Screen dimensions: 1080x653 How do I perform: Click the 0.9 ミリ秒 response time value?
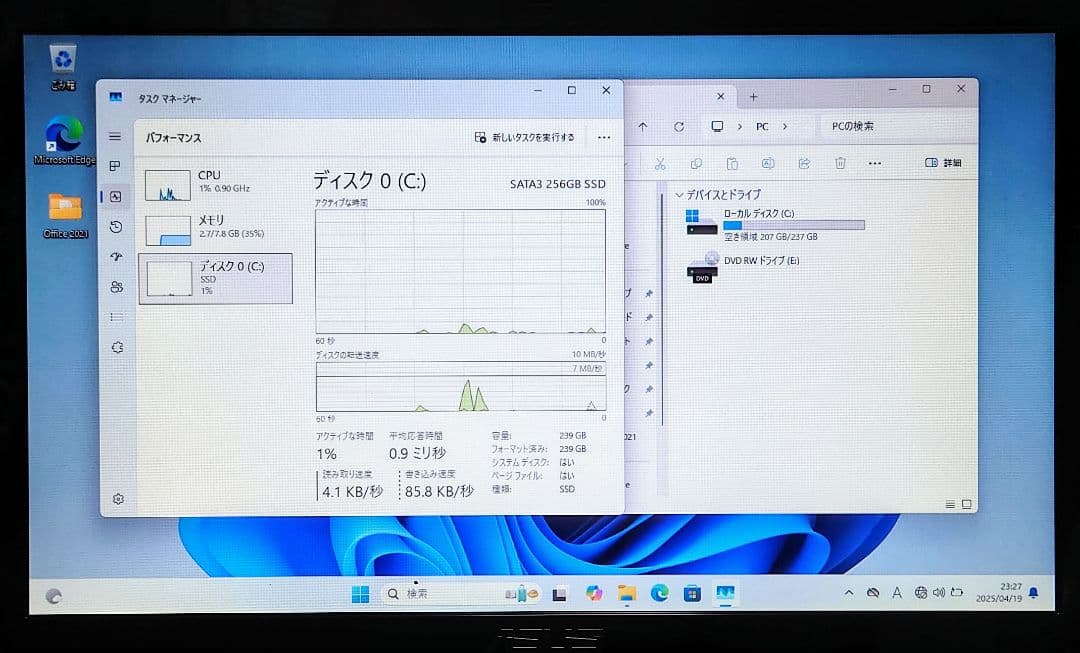tap(417, 453)
